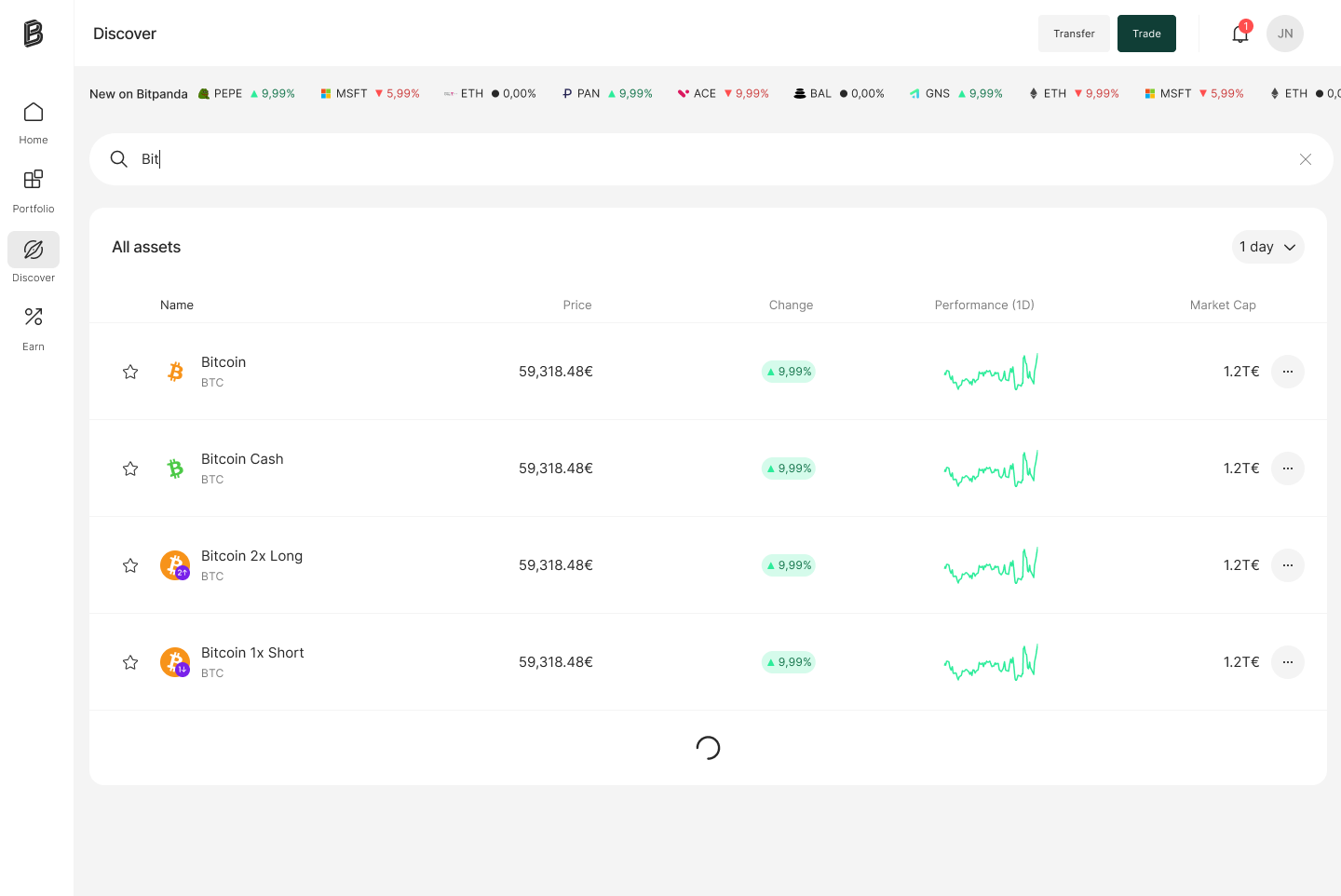
Task: Open more options for Bitcoin 2x Long
Action: pyautogui.click(x=1288, y=565)
